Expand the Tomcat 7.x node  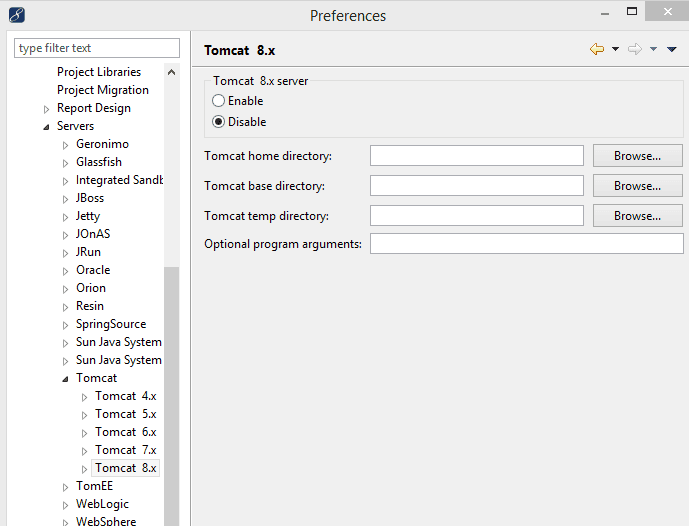(x=85, y=451)
